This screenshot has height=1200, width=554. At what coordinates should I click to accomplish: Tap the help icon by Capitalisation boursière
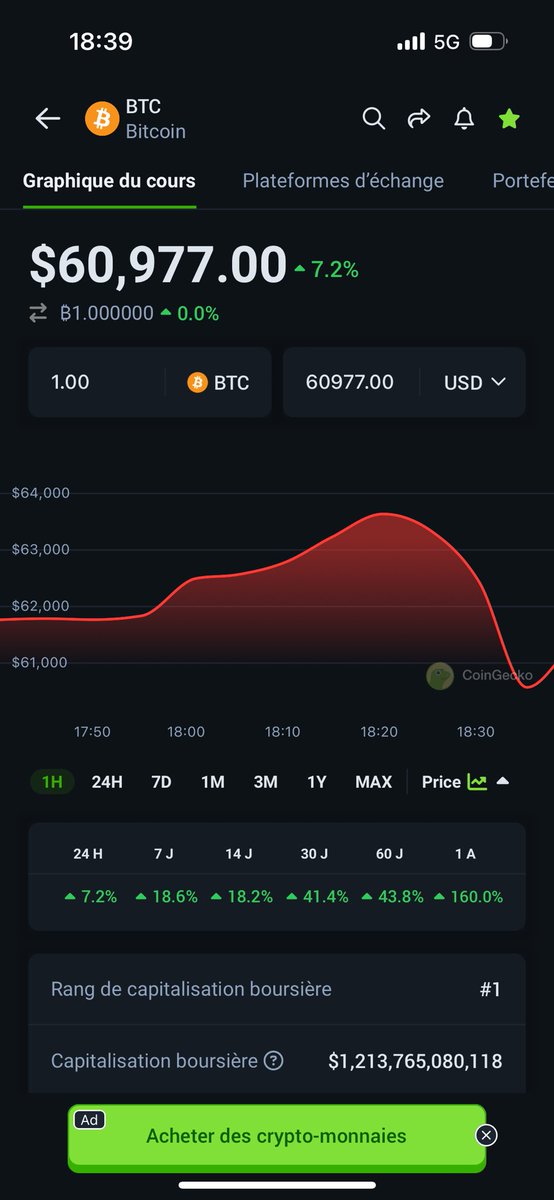273,1061
